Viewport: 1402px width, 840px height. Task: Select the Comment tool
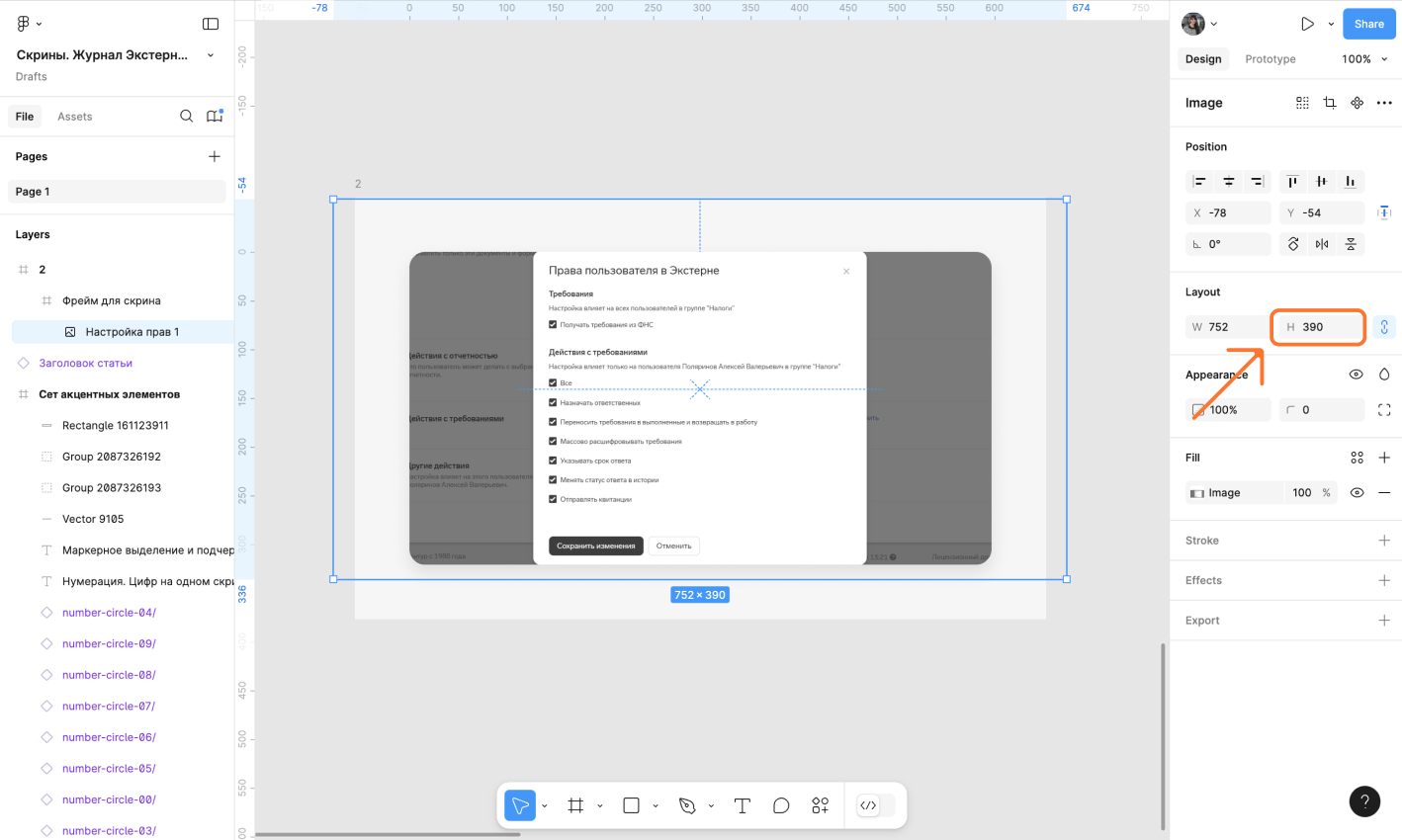click(781, 805)
